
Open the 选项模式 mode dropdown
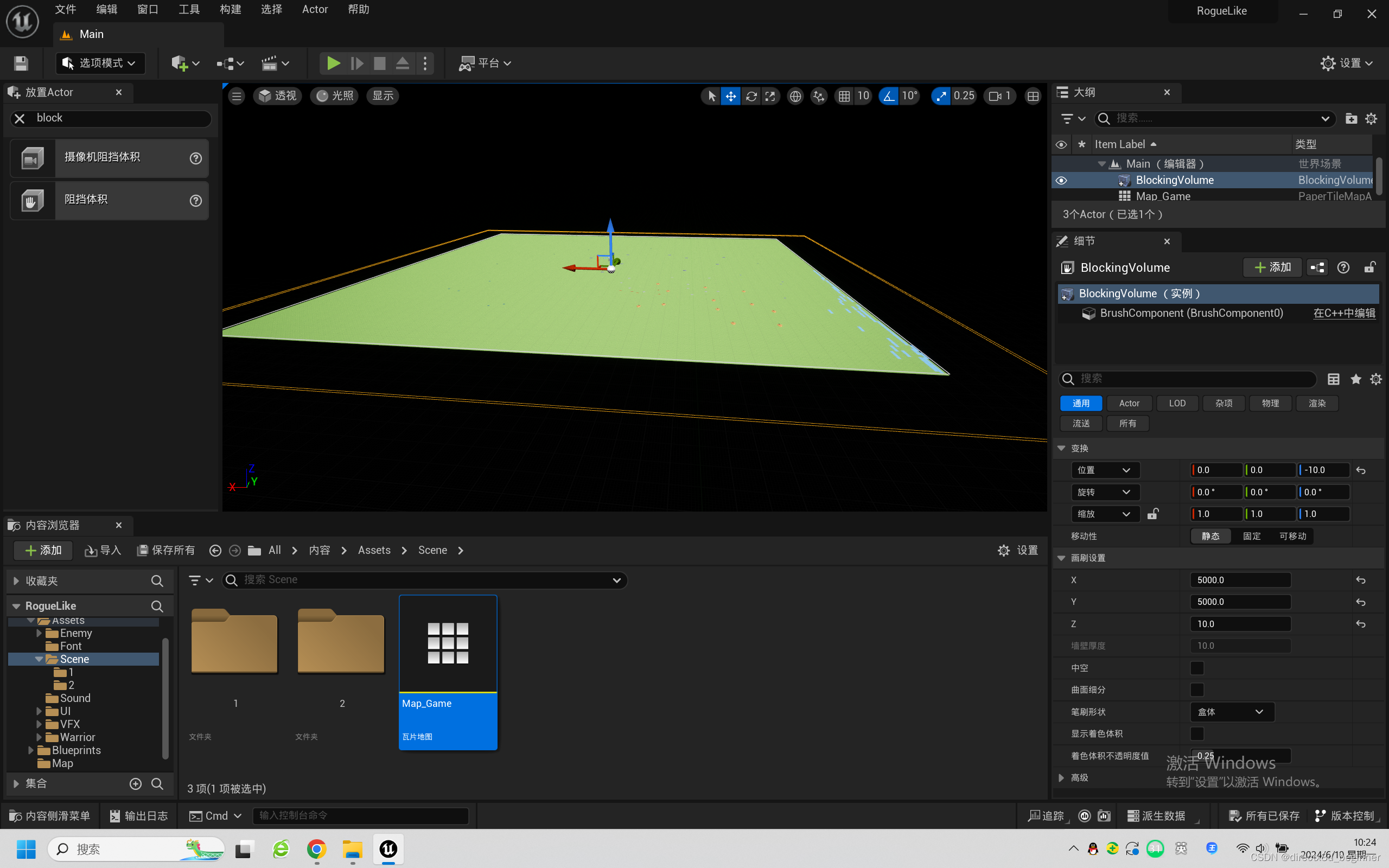pyautogui.click(x=100, y=63)
